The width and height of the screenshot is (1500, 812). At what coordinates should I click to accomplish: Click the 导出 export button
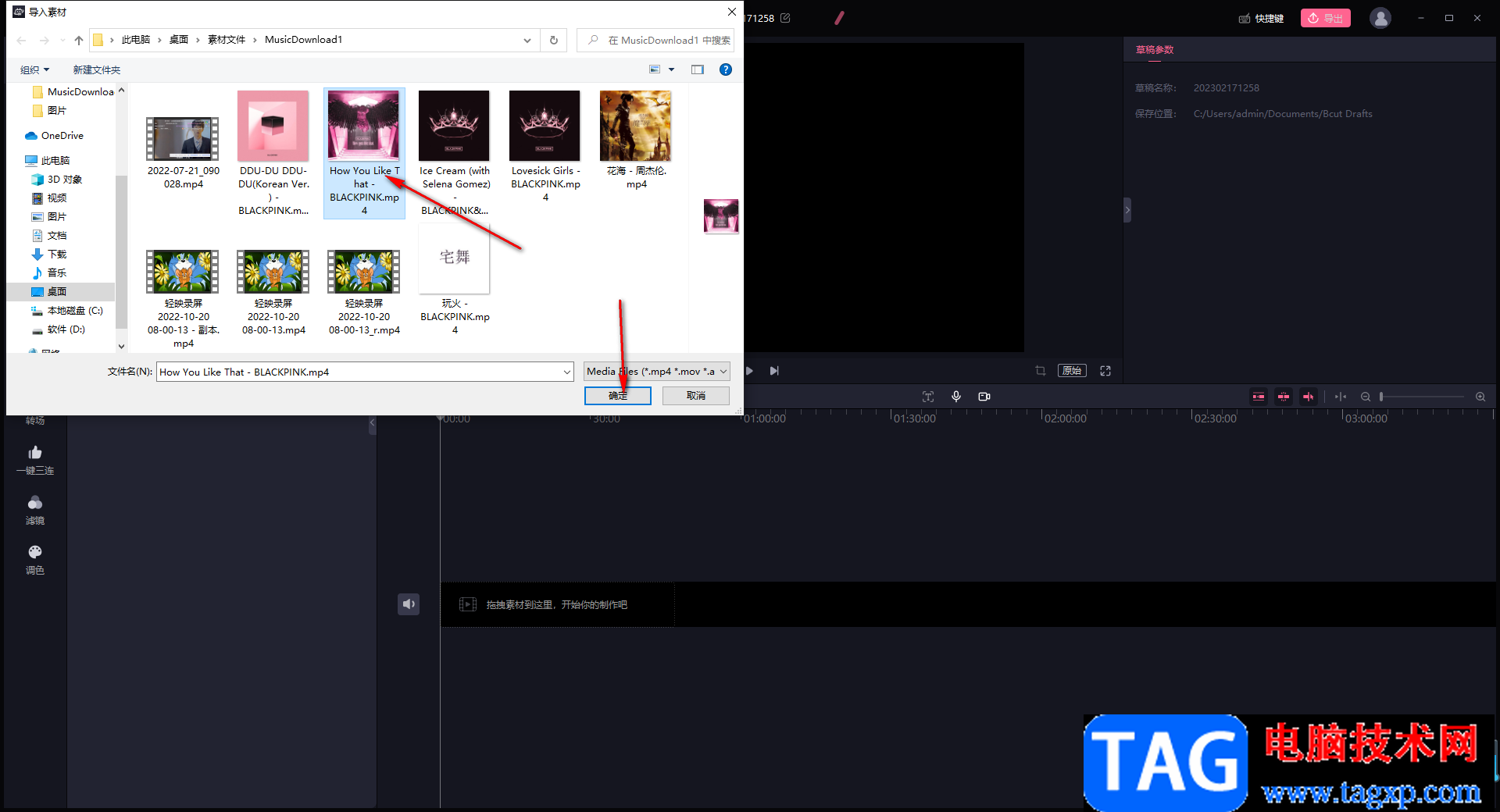click(x=1325, y=18)
